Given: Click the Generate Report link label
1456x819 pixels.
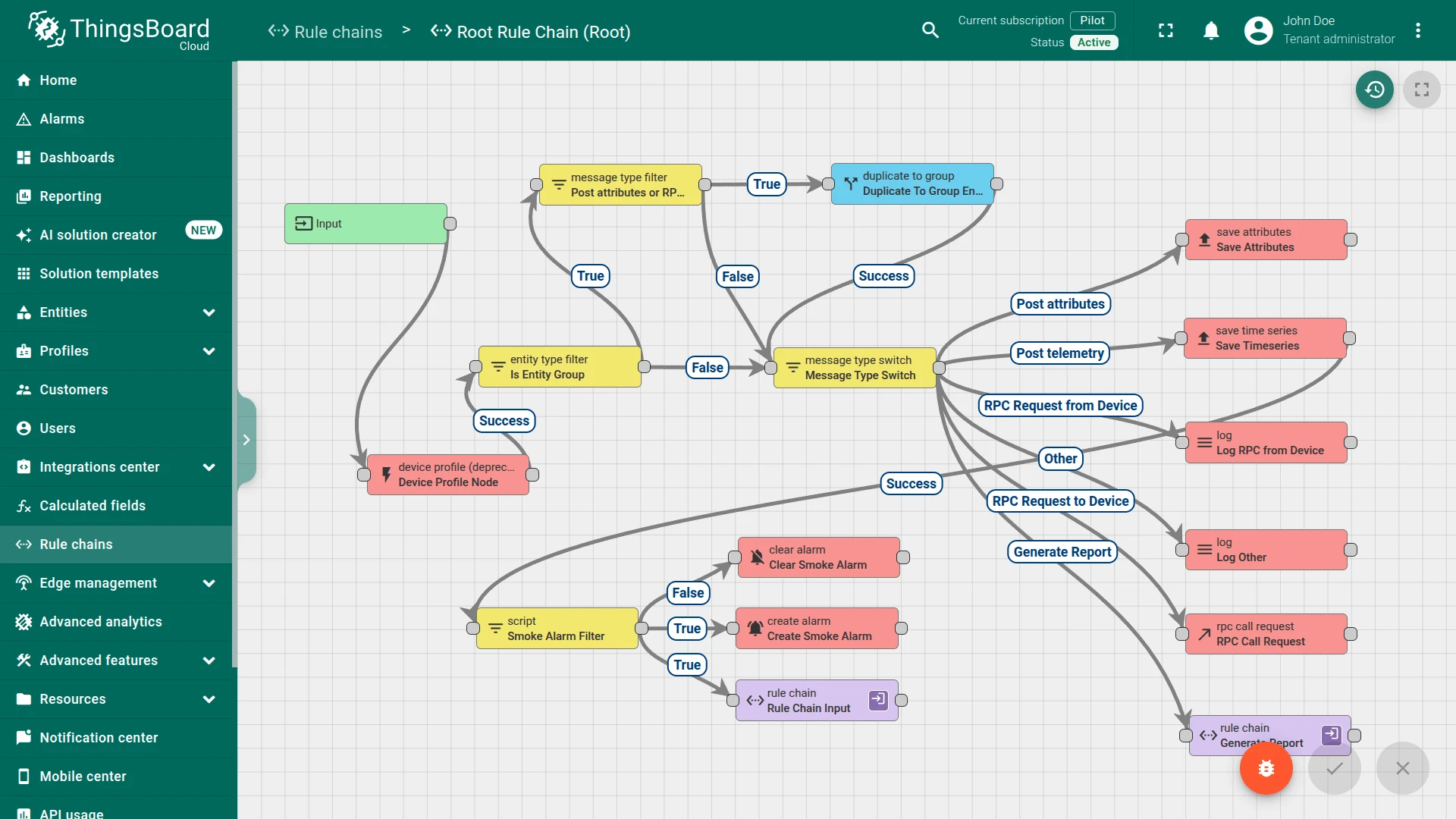Looking at the screenshot, I should click(x=1062, y=552).
